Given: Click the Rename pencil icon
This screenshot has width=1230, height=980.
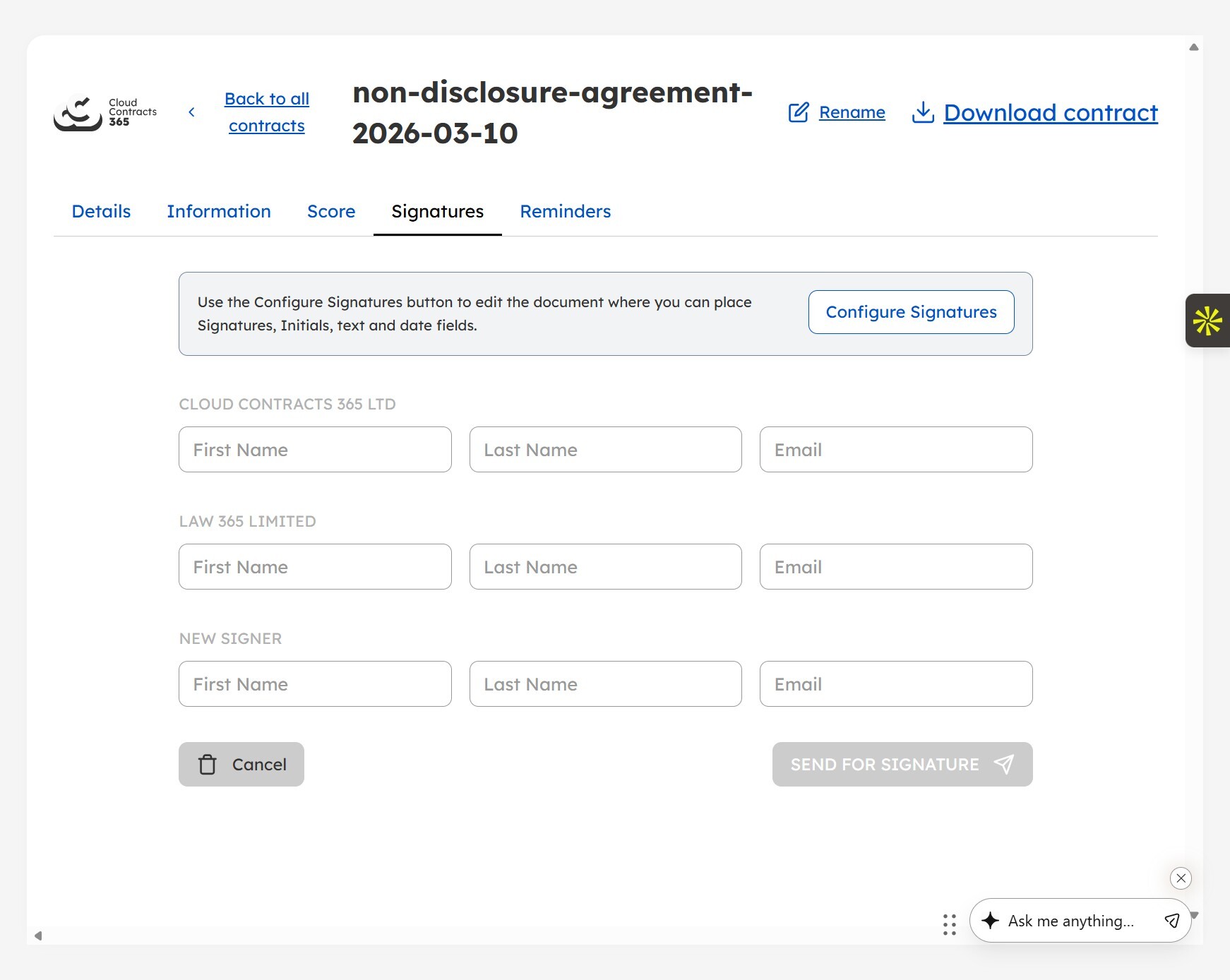Looking at the screenshot, I should [799, 112].
